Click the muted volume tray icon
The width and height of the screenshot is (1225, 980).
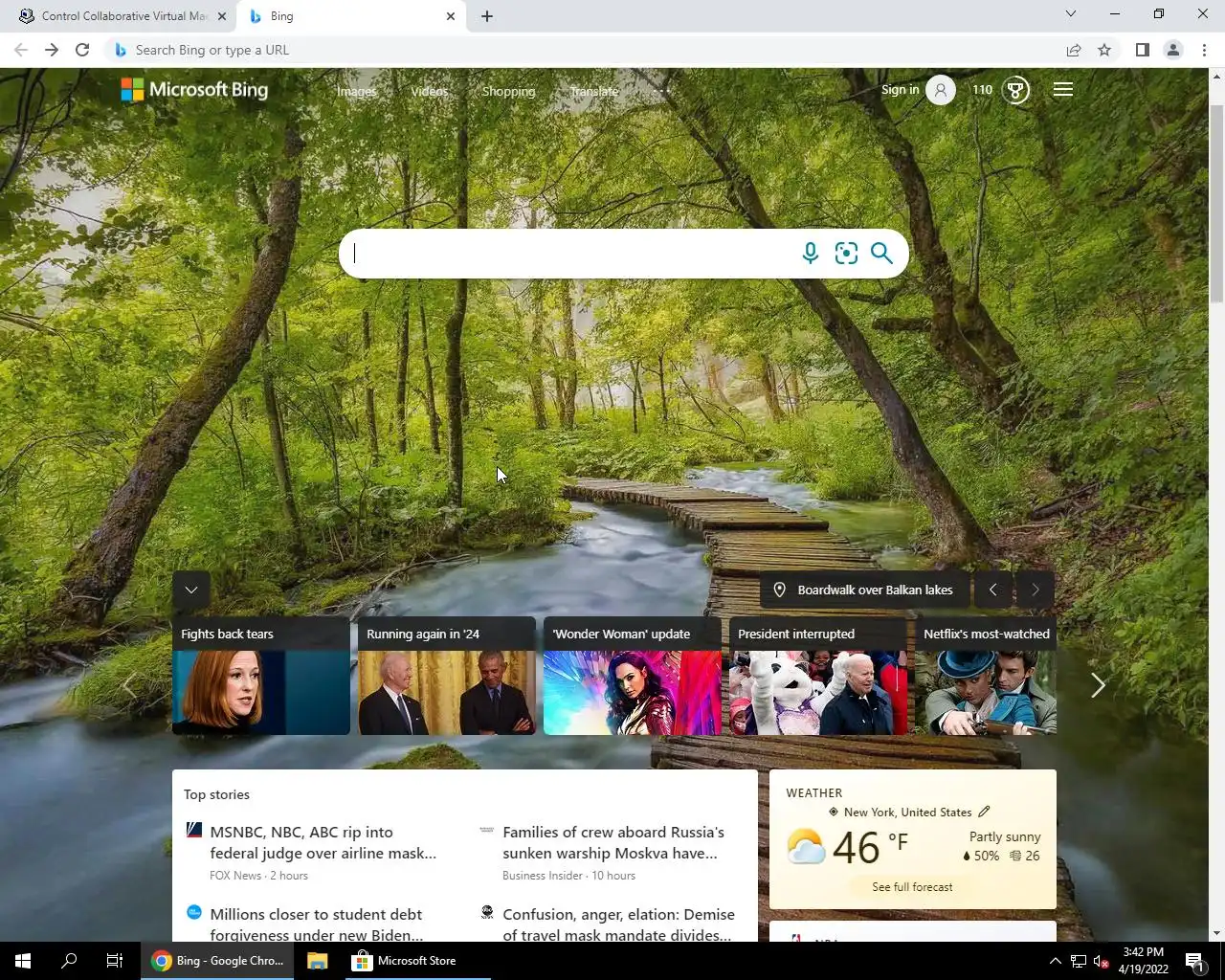(x=1101, y=961)
